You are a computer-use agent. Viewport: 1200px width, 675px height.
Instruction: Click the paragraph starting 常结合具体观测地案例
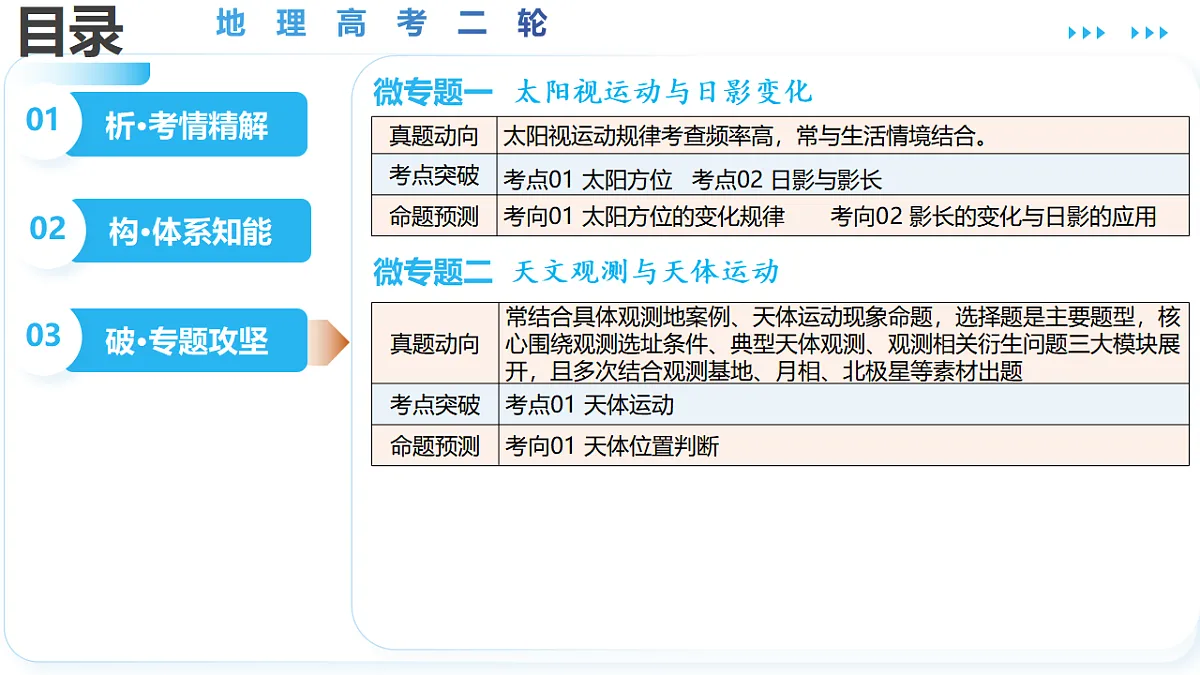pos(843,344)
